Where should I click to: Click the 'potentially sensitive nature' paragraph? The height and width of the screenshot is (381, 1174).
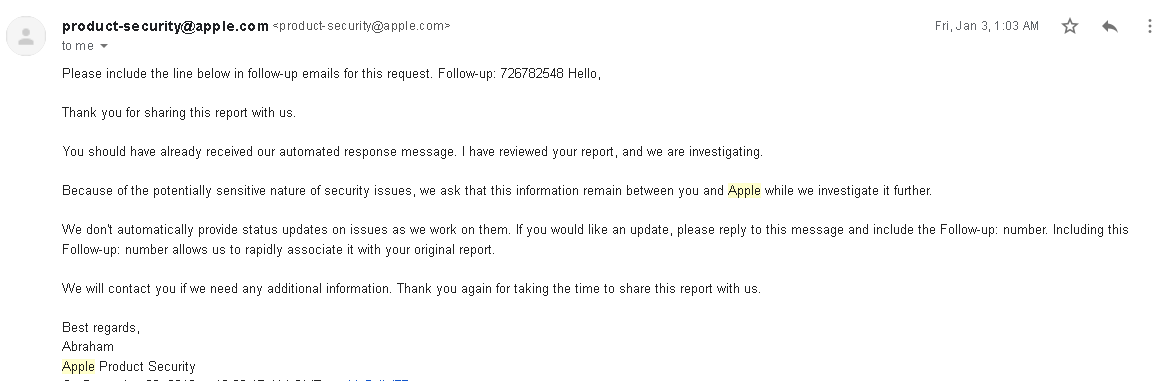(497, 191)
